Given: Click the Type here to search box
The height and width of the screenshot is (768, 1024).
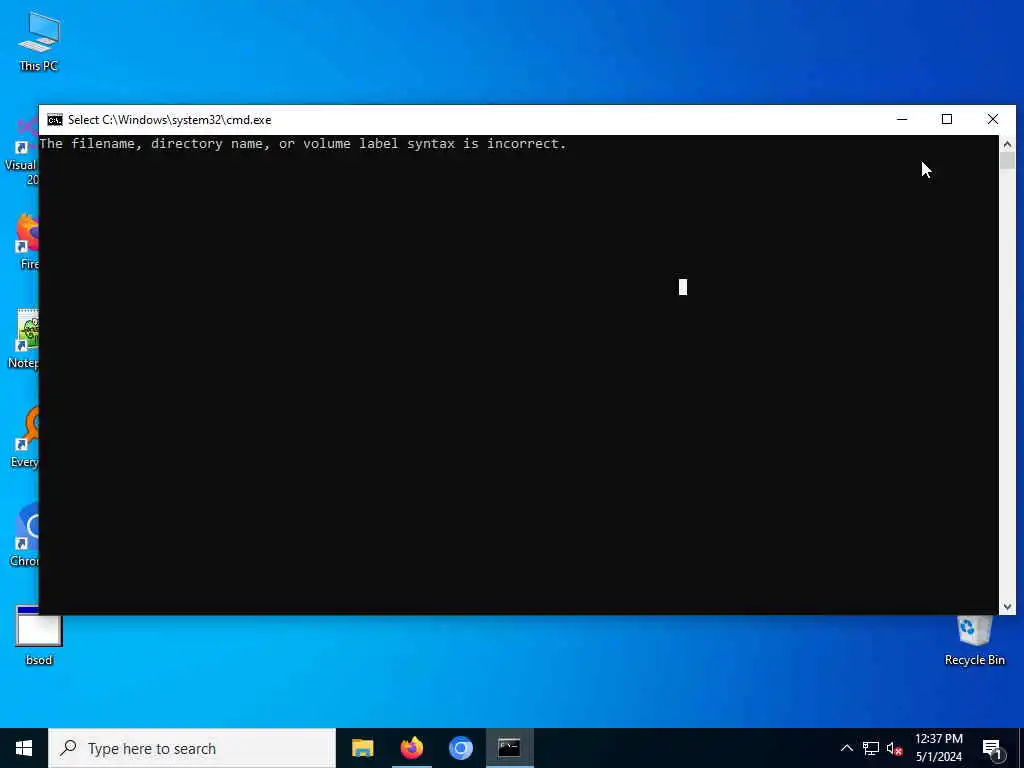Looking at the screenshot, I should [x=192, y=748].
